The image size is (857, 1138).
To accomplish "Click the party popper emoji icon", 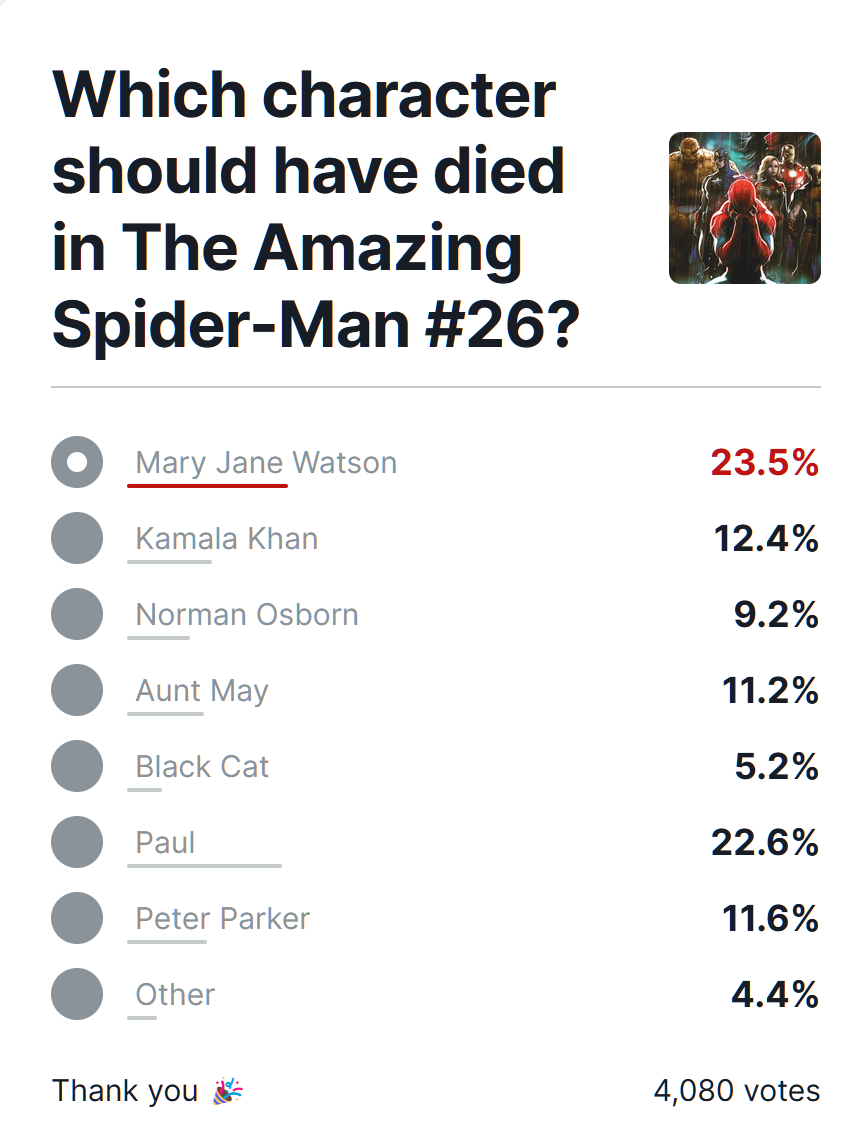I will 228,1091.
